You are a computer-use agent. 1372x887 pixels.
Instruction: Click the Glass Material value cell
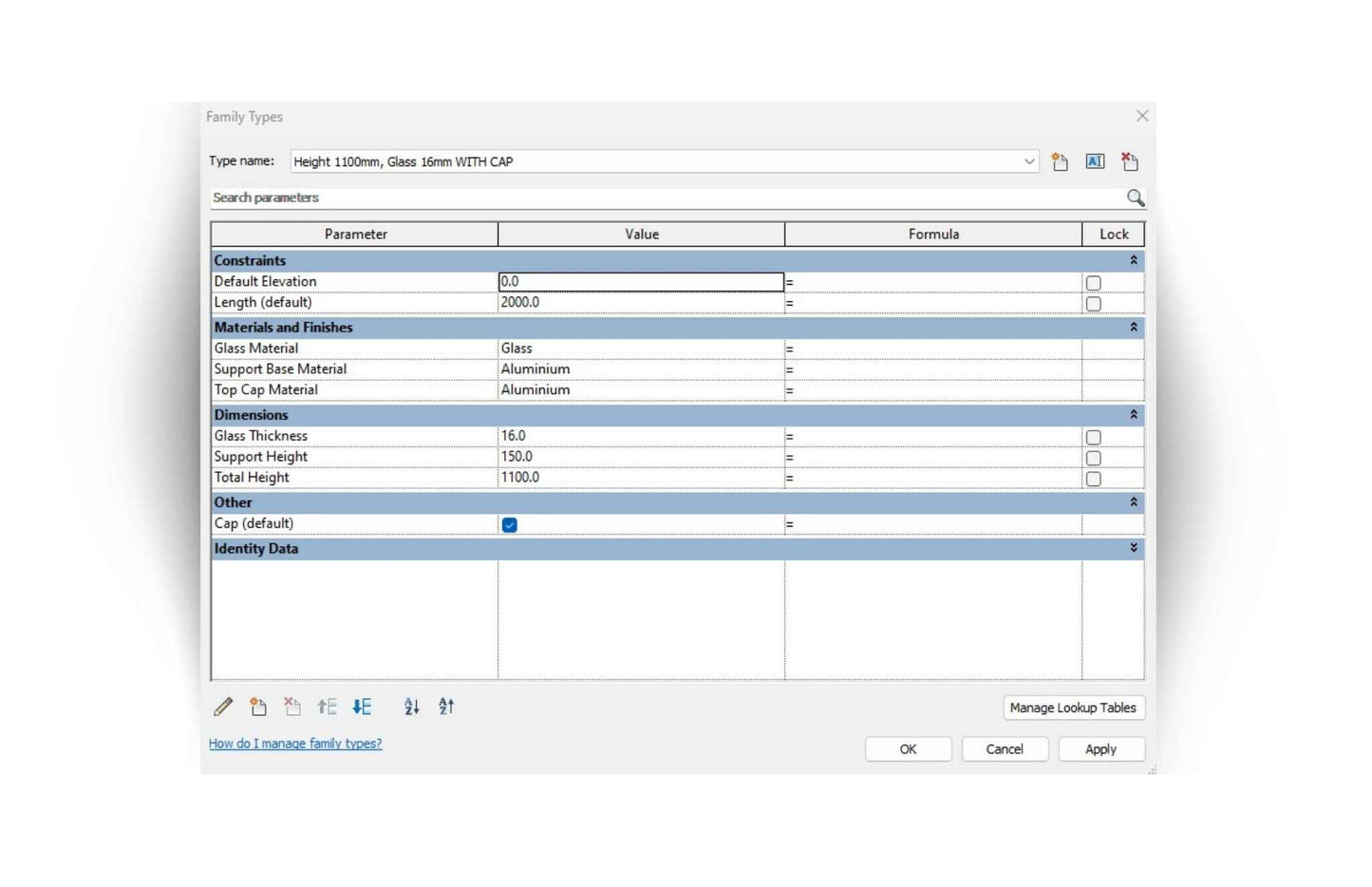click(641, 349)
